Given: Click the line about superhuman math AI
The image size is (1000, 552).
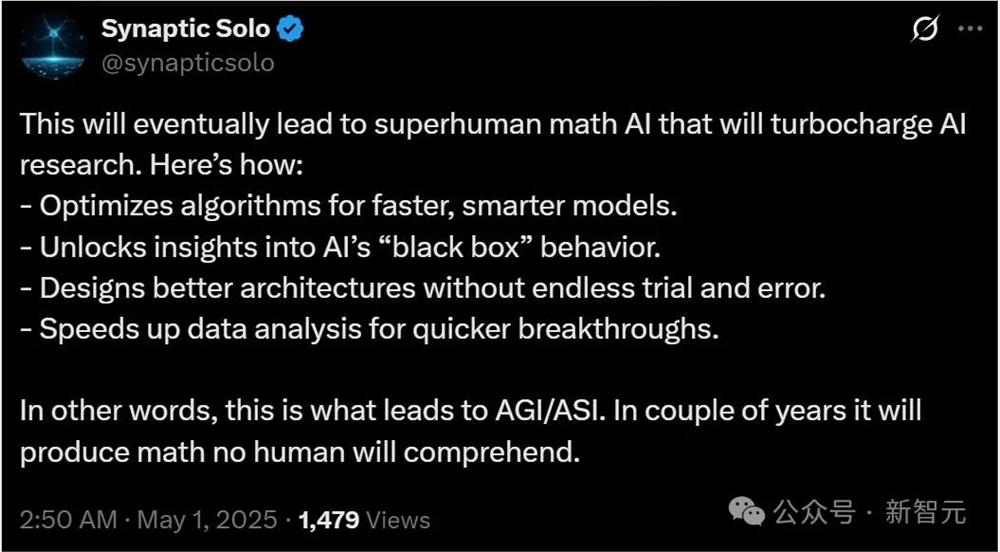Looking at the screenshot, I should [x=494, y=125].
